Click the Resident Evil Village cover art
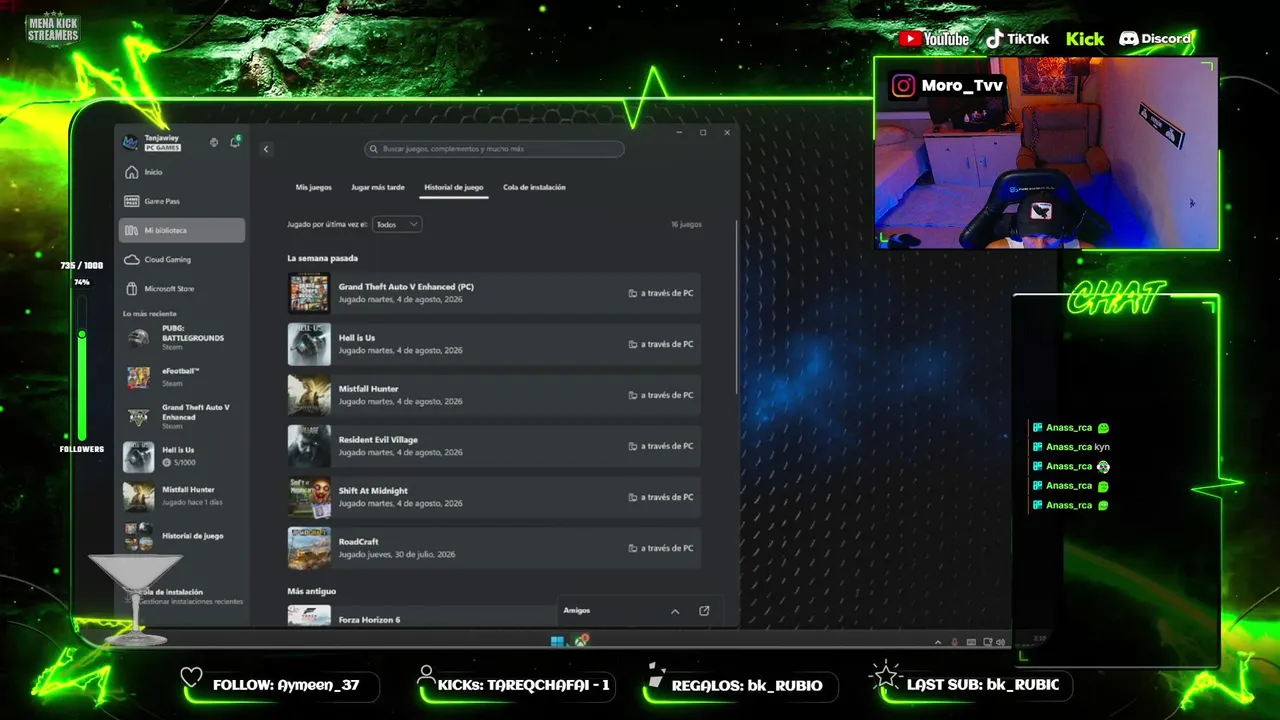1280x720 pixels. click(309, 446)
